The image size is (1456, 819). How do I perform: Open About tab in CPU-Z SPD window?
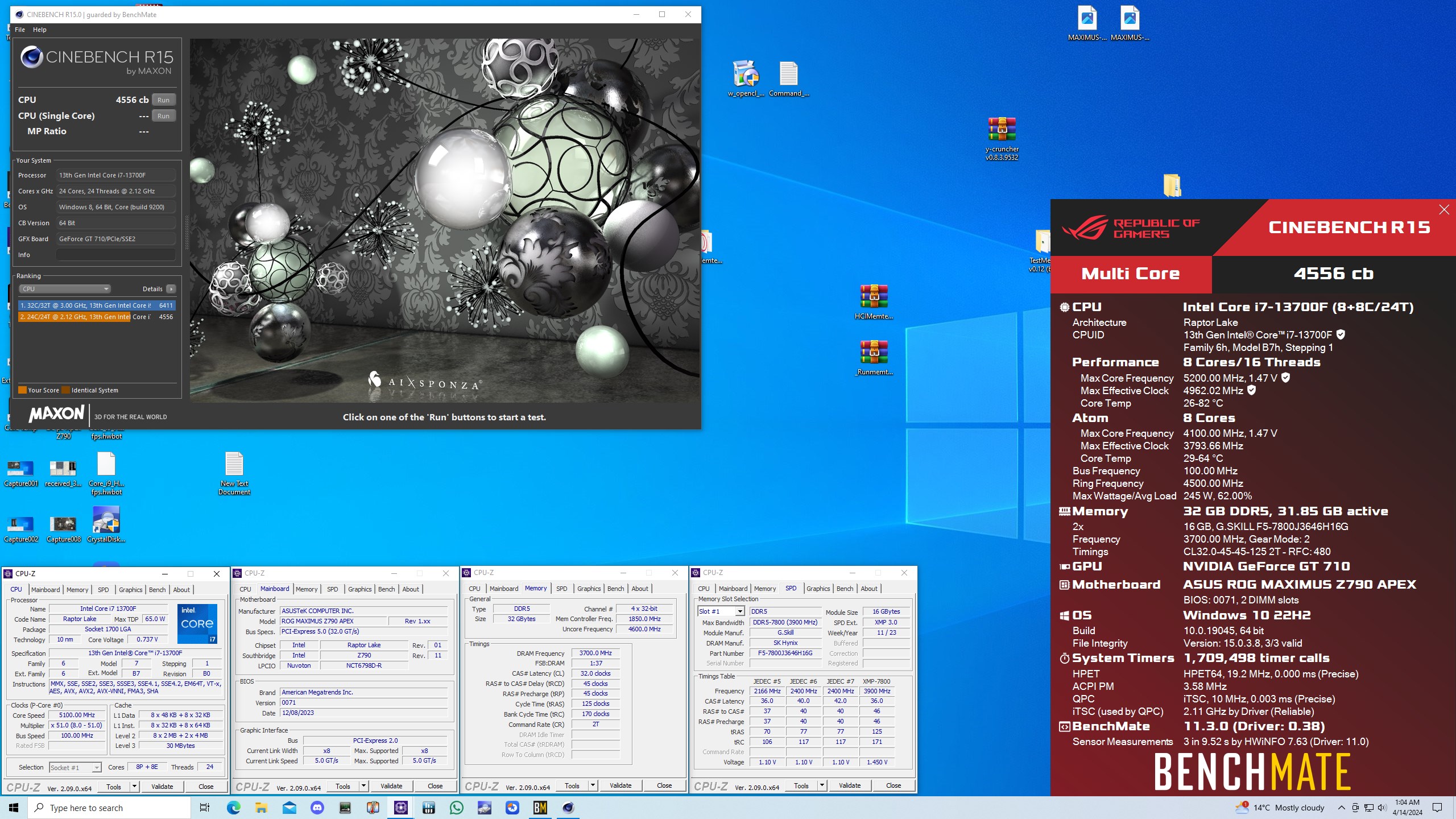pos(868,589)
